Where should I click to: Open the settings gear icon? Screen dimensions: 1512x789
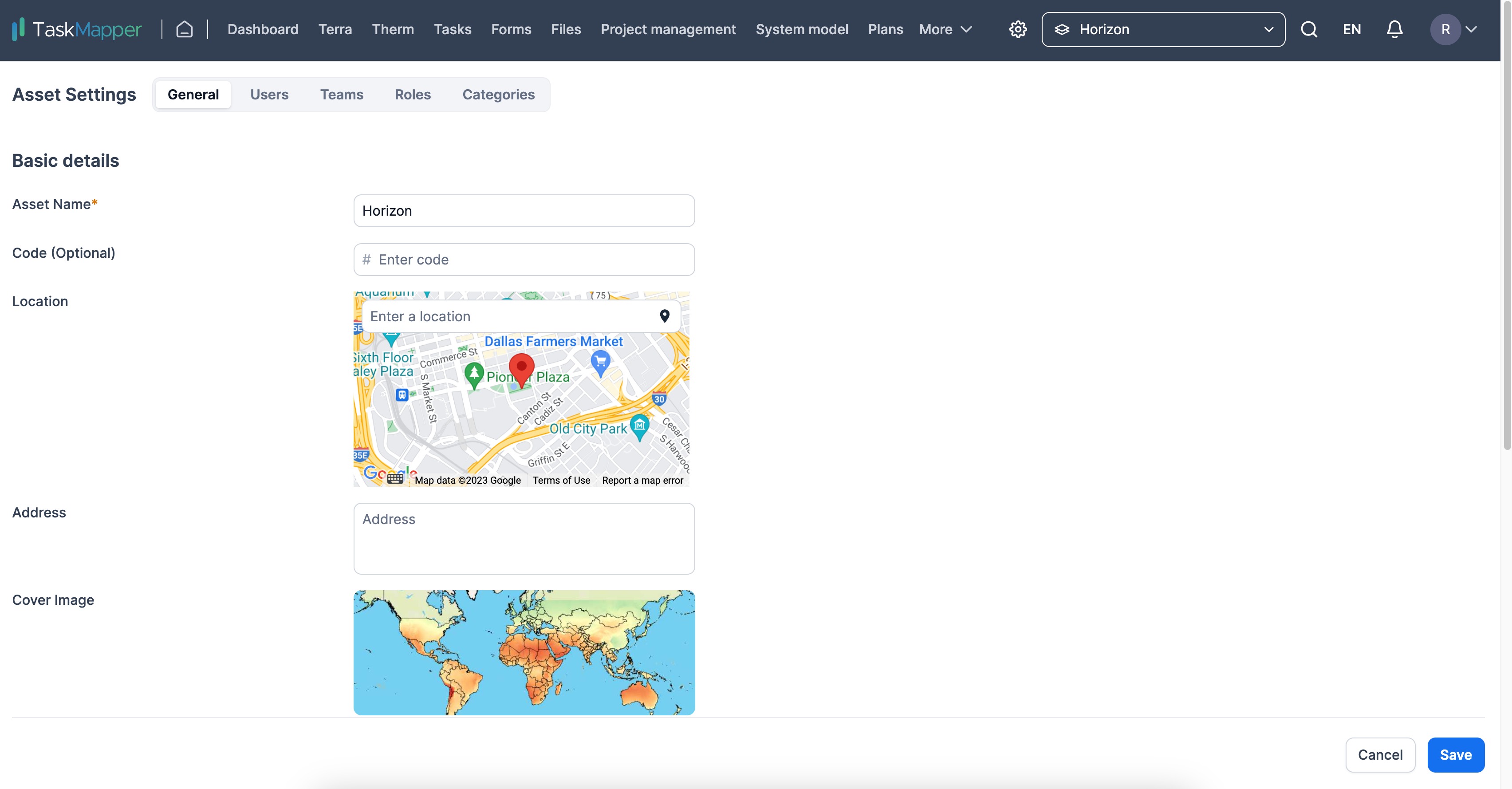click(1018, 29)
